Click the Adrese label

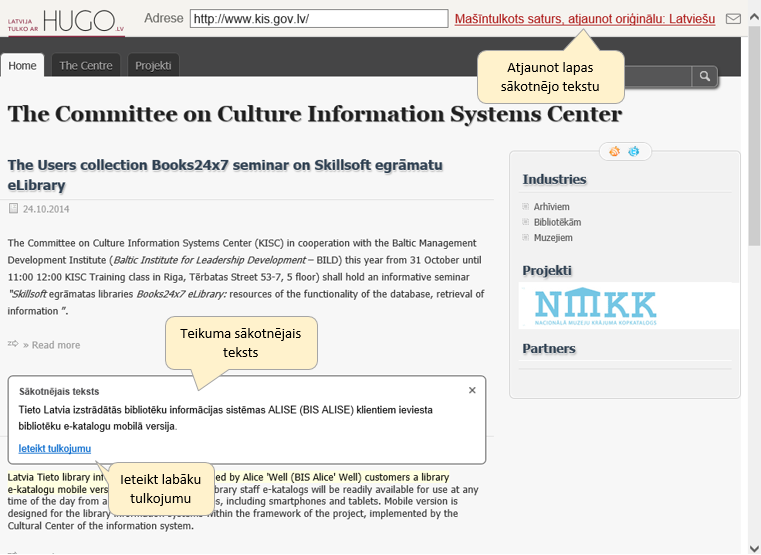point(164,18)
